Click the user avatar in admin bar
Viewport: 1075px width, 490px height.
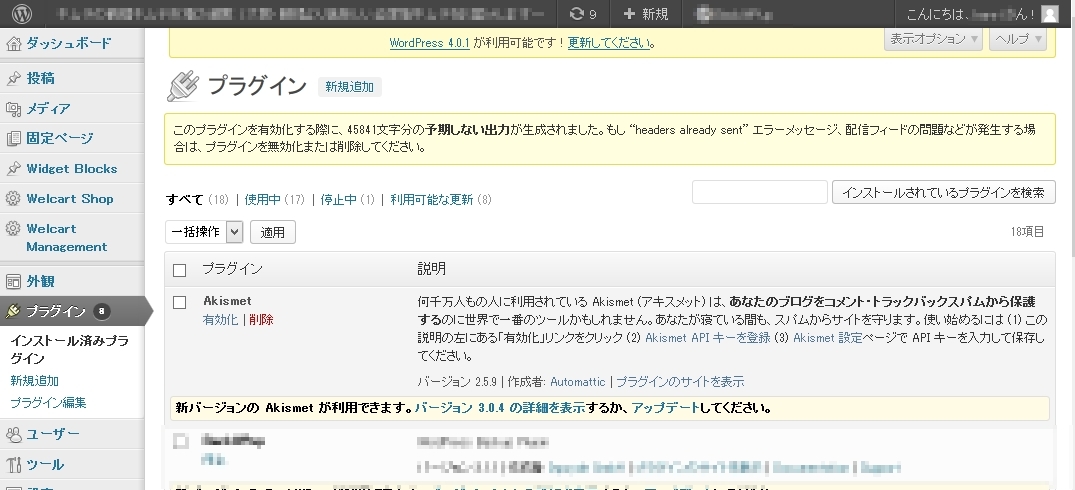(1050, 14)
